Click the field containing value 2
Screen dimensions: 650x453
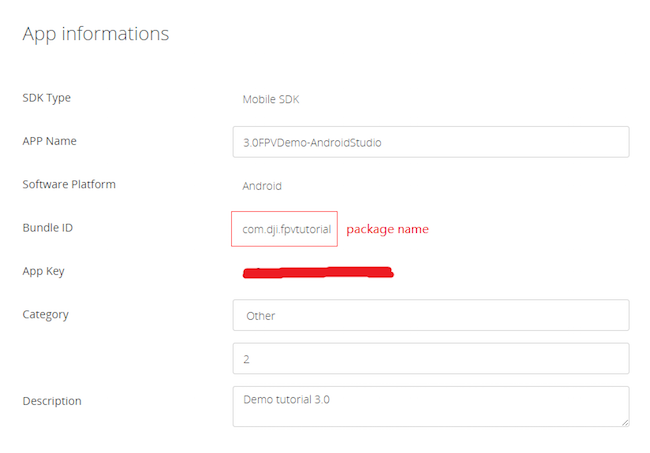click(430, 358)
